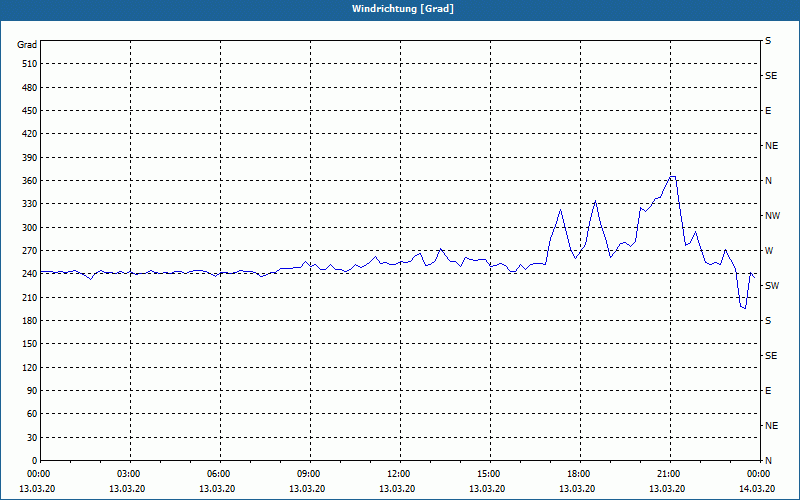The image size is (800, 500).
Task: Select the 06:00 time axis label
Action: click(218, 473)
